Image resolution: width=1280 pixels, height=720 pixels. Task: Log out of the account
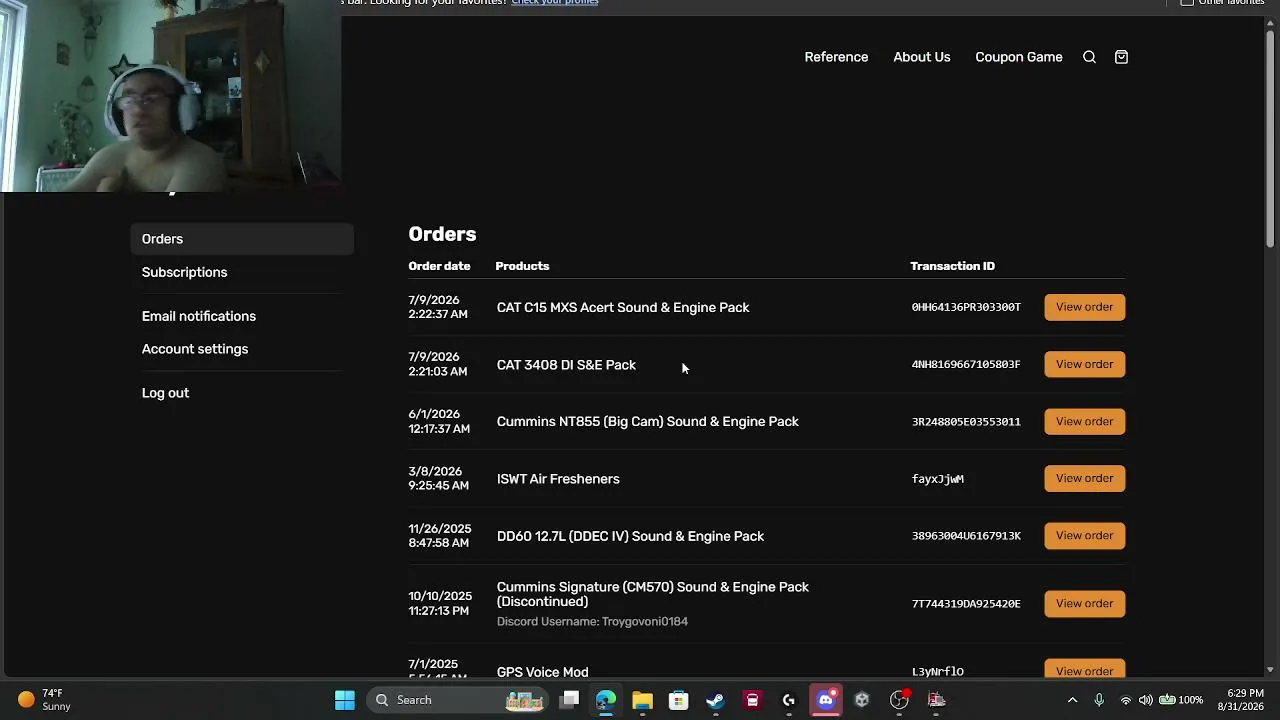(x=165, y=393)
